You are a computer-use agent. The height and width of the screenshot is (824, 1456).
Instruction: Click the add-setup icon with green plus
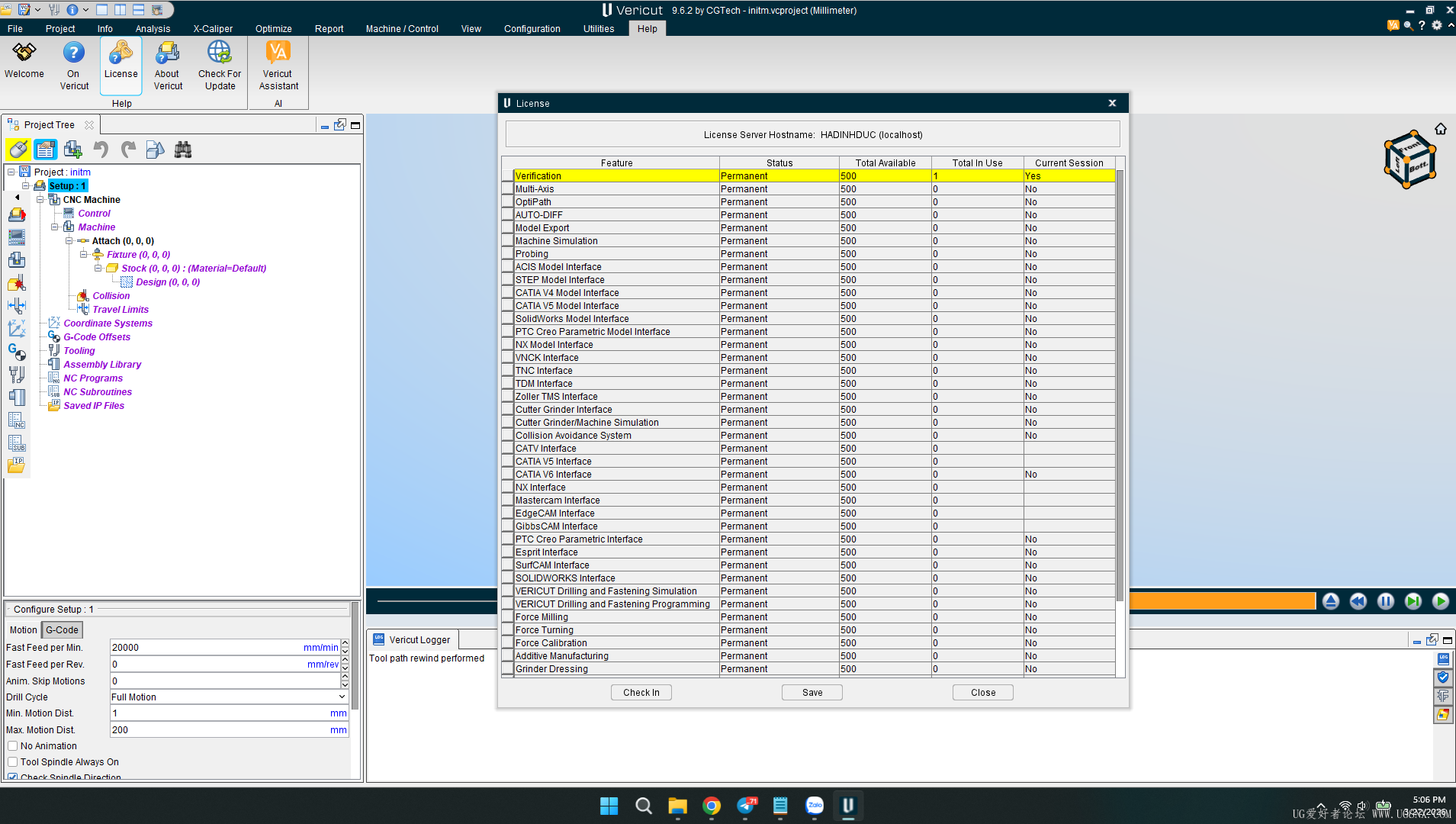pos(73,150)
